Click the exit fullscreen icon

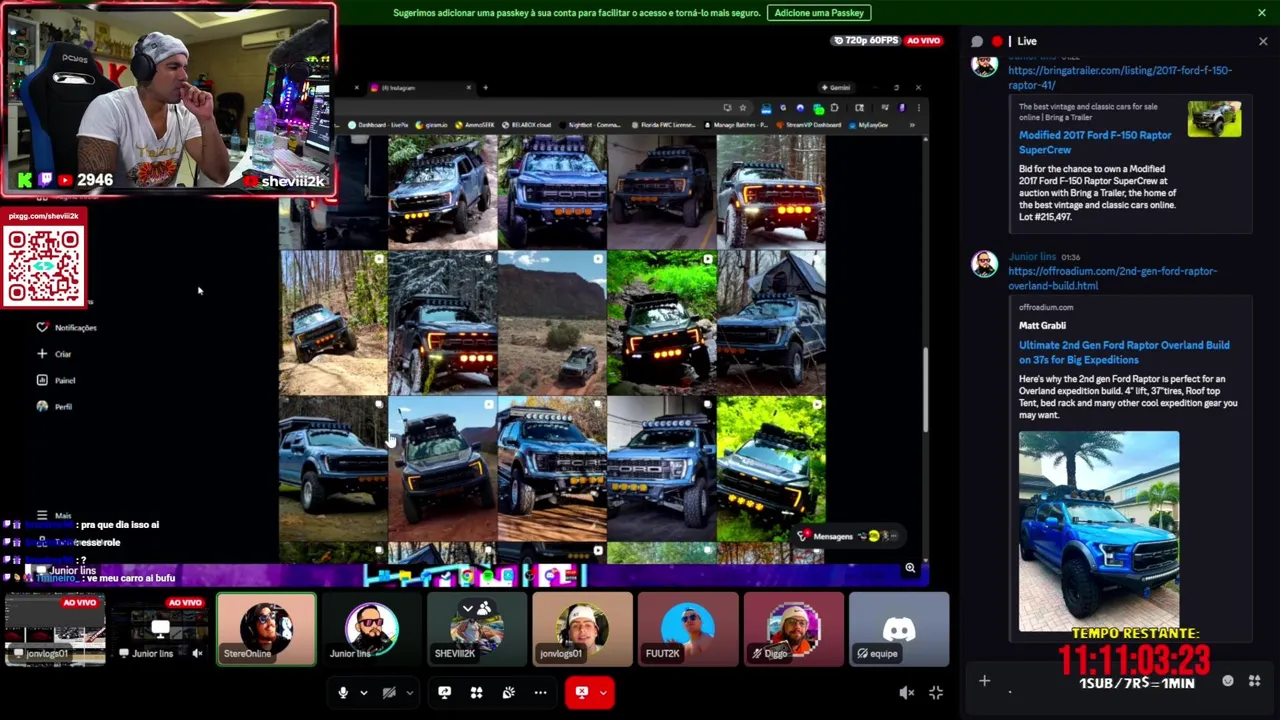(936, 692)
